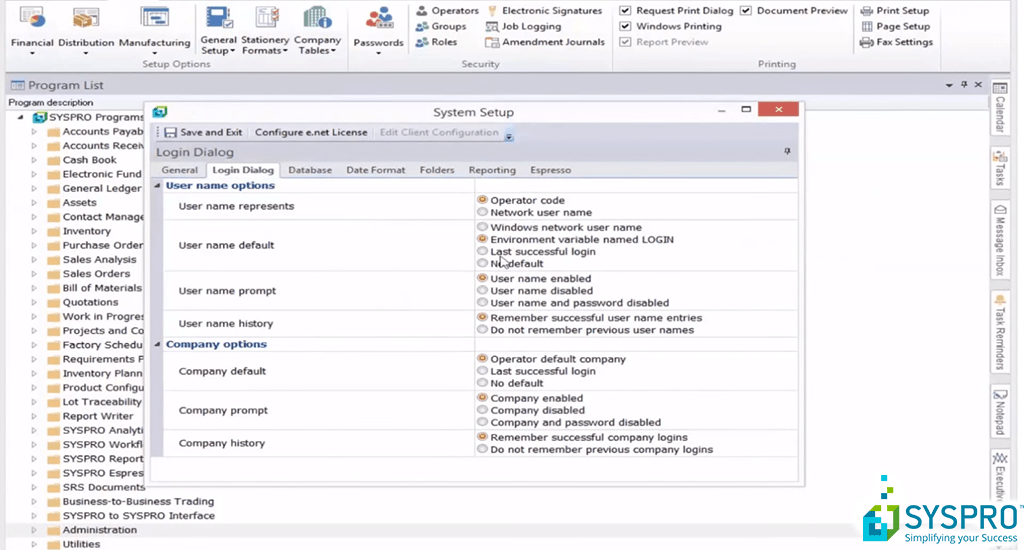This screenshot has width=1024, height=550.
Task: Switch to the General tab
Action: pyautogui.click(x=180, y=170)
